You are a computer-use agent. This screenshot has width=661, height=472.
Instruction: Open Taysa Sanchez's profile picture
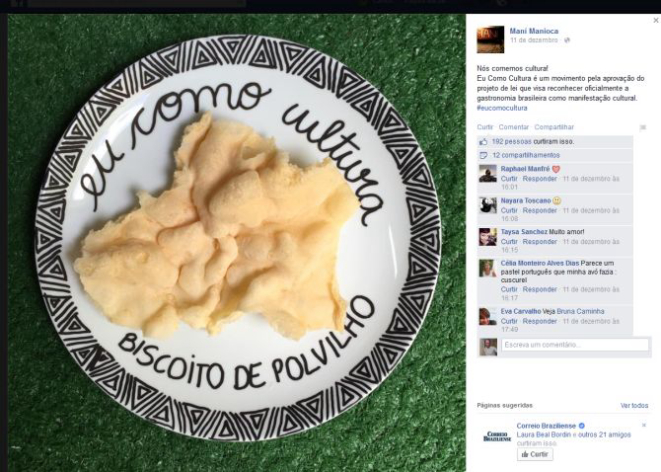tap(488, 237)
